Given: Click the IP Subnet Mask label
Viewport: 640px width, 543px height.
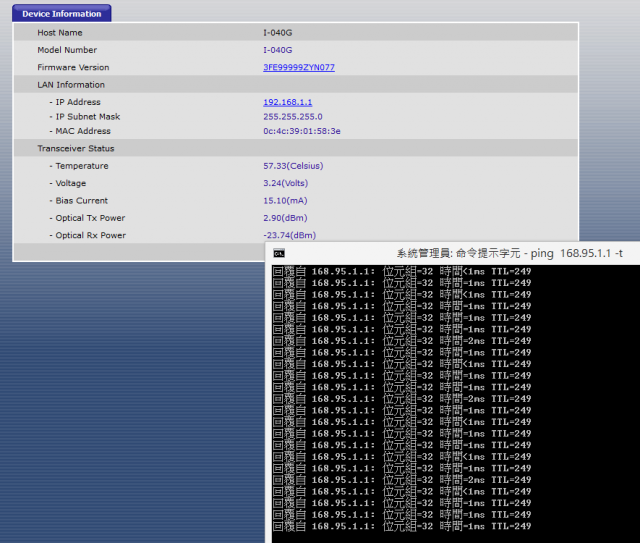Looking at the screenshot, I should [88, 117].
